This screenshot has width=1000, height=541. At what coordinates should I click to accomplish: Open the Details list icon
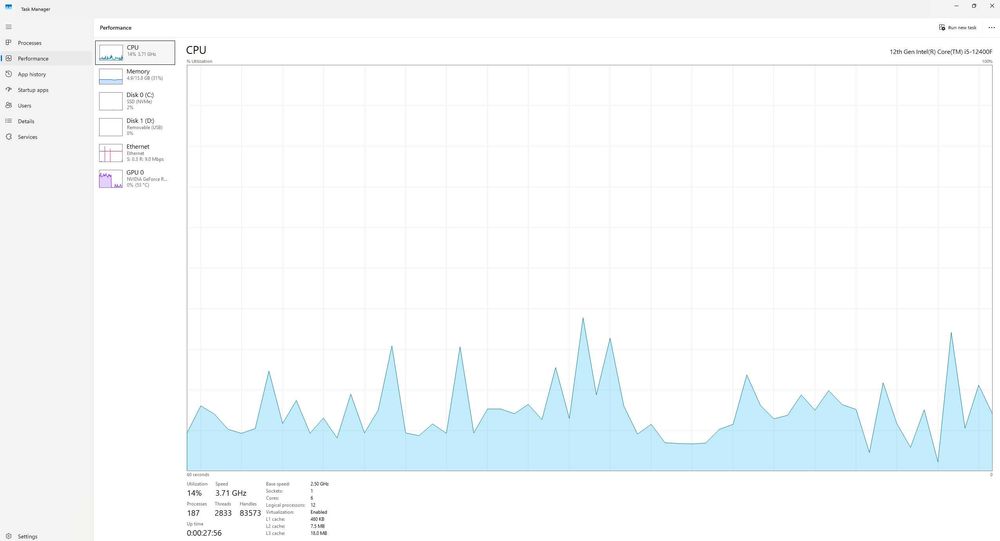8,121
